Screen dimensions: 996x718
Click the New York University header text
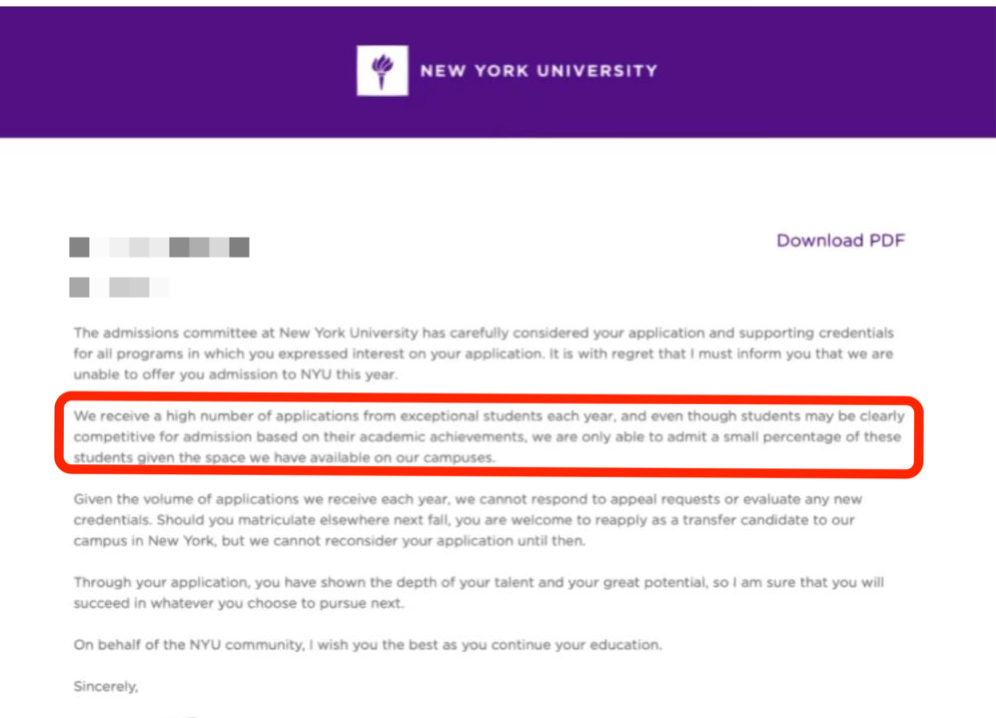click(x=539, y=71)
